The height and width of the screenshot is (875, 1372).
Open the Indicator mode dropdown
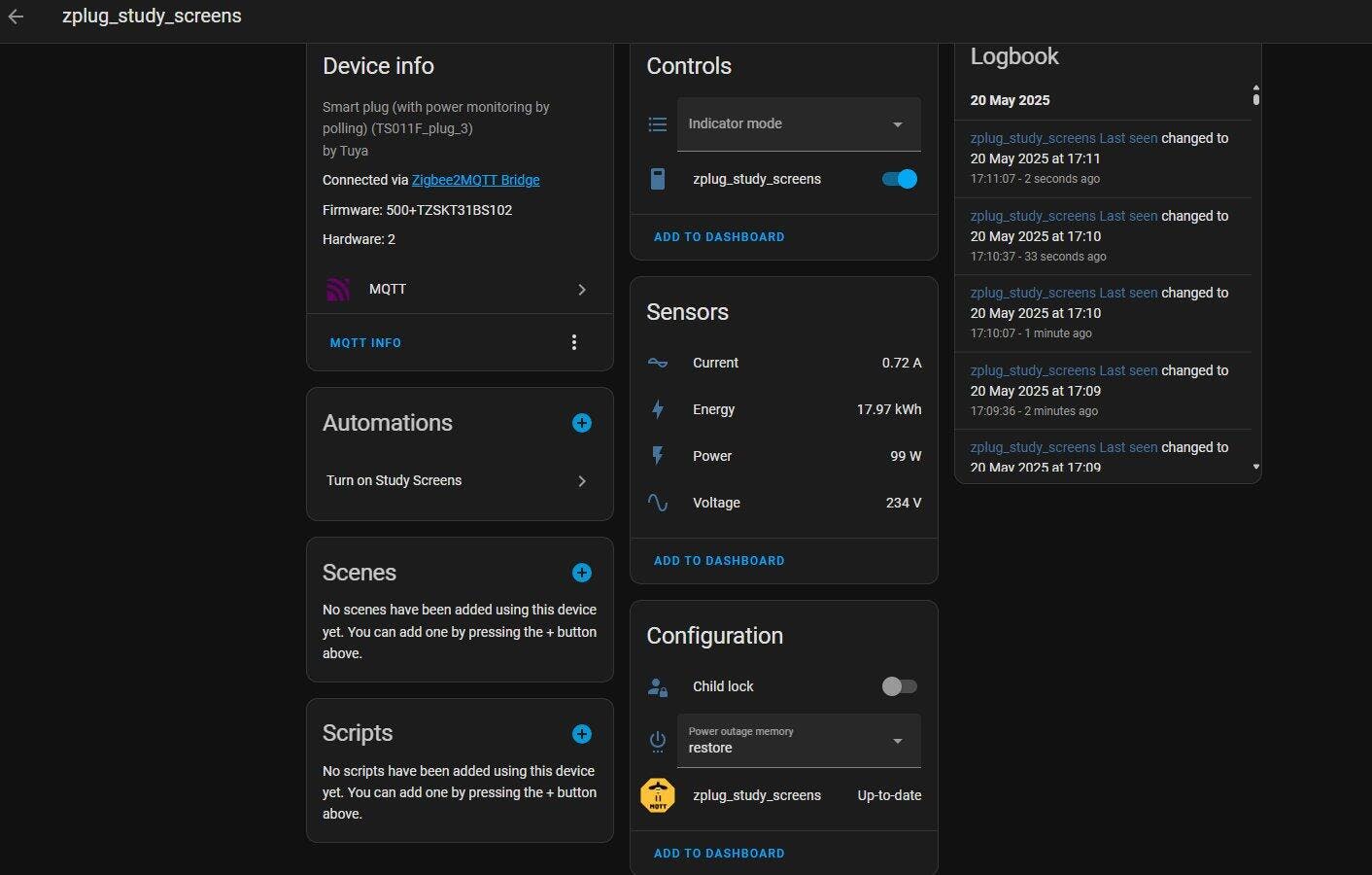tap(798, 124)
